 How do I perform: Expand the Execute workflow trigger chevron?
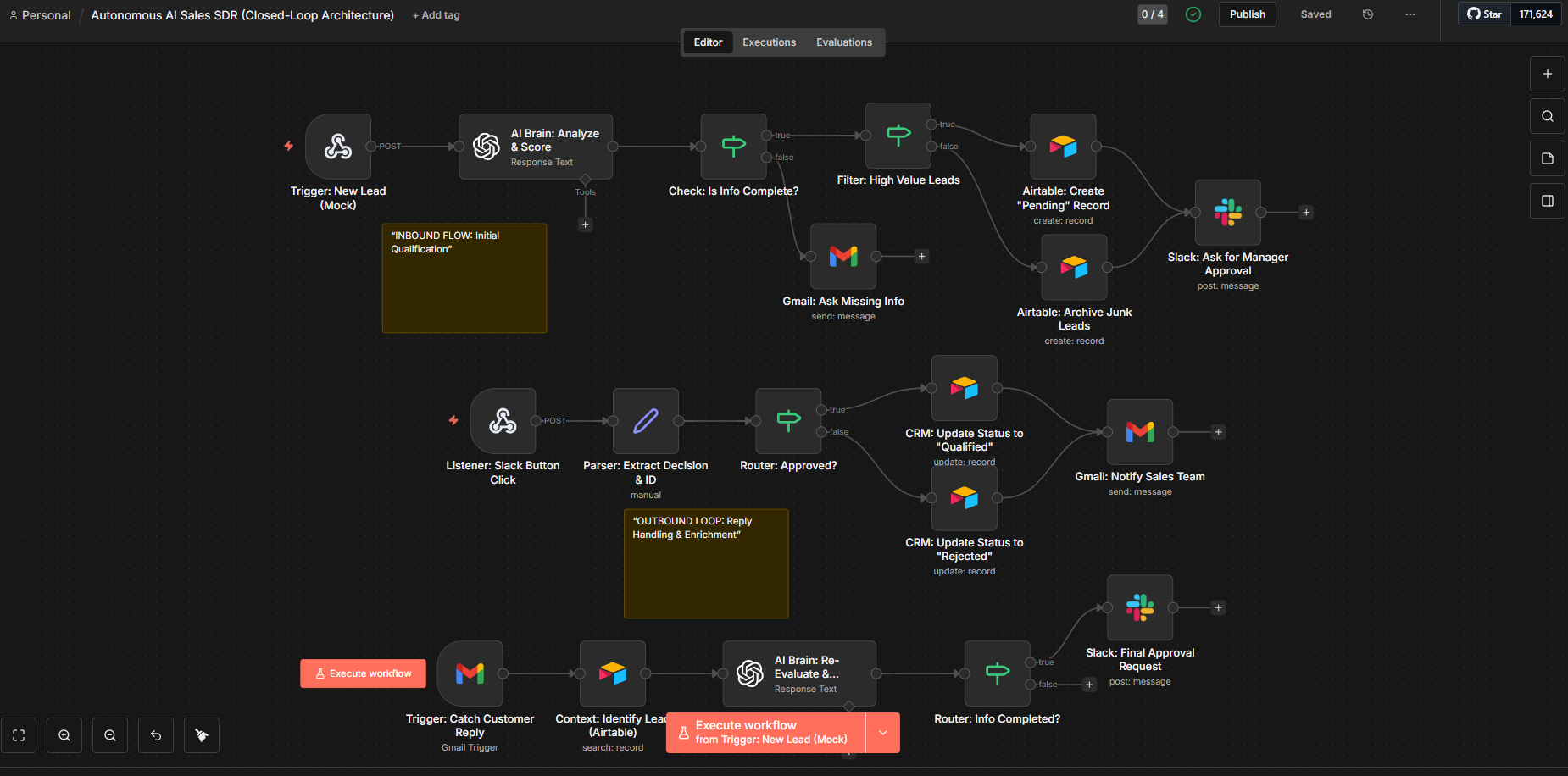pos(882,733)
